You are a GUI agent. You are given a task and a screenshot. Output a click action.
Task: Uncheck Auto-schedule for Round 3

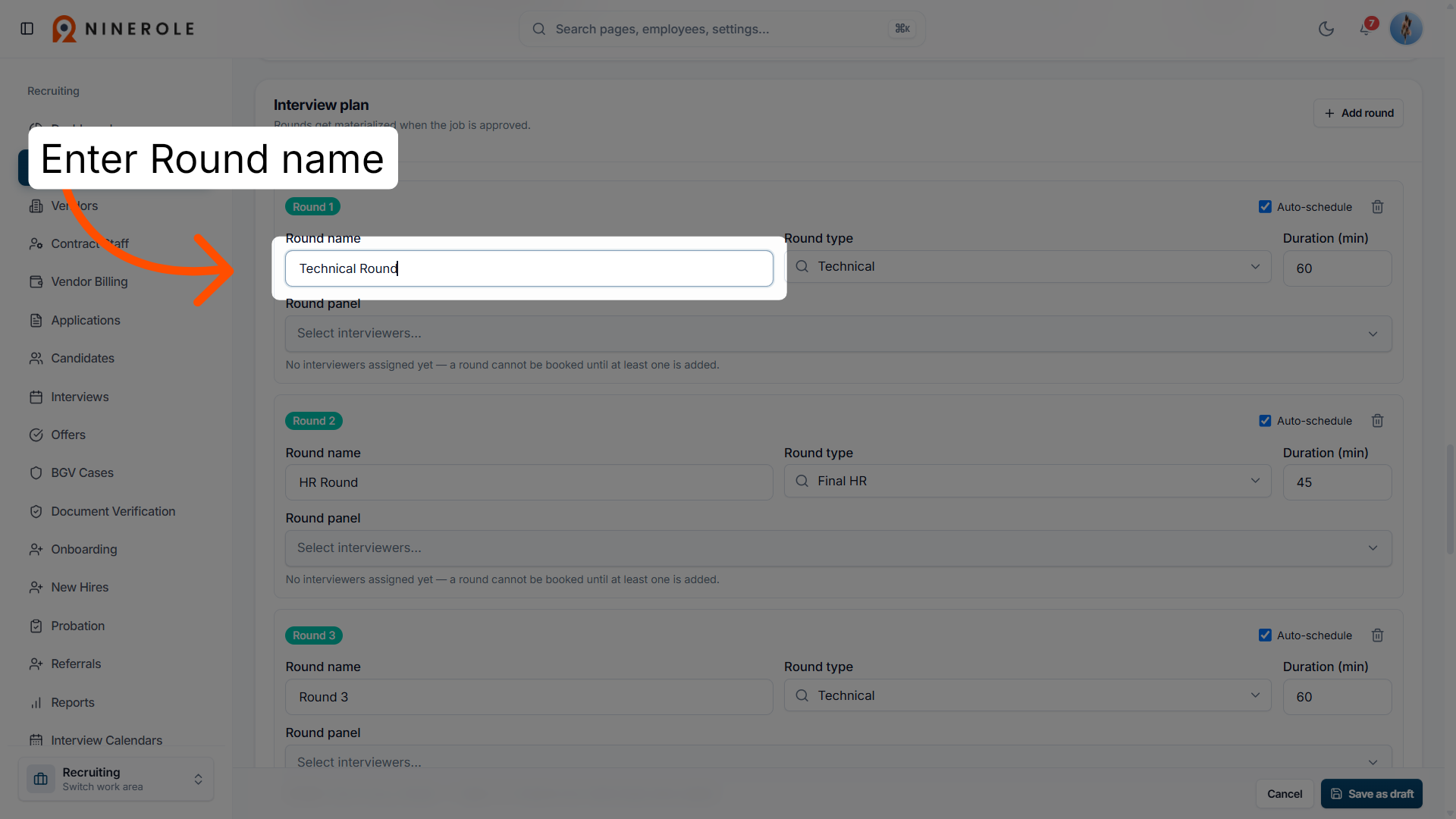tap(1265, 635)
